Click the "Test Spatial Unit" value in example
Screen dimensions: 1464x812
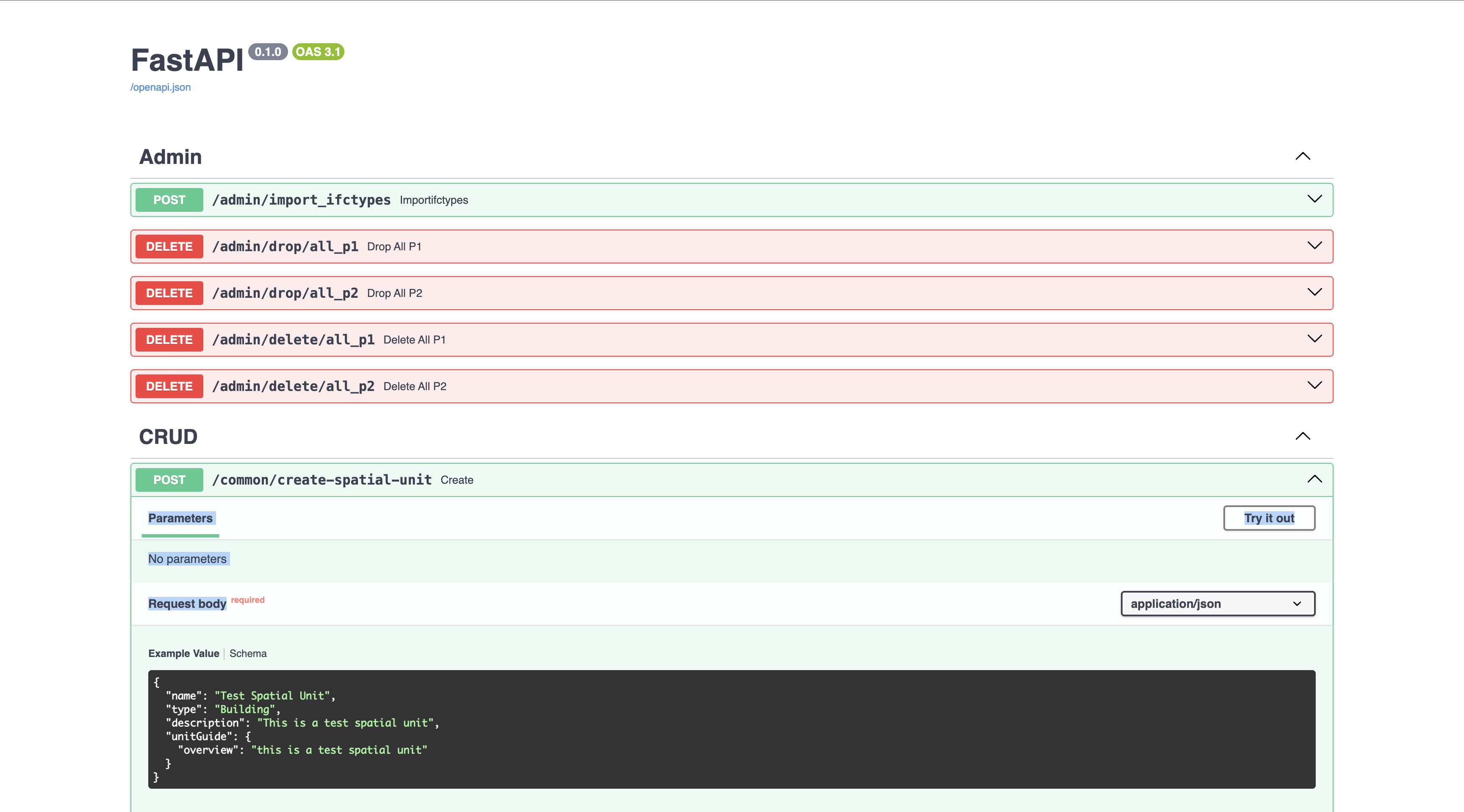pyautogui.click(x=273, y=696)
